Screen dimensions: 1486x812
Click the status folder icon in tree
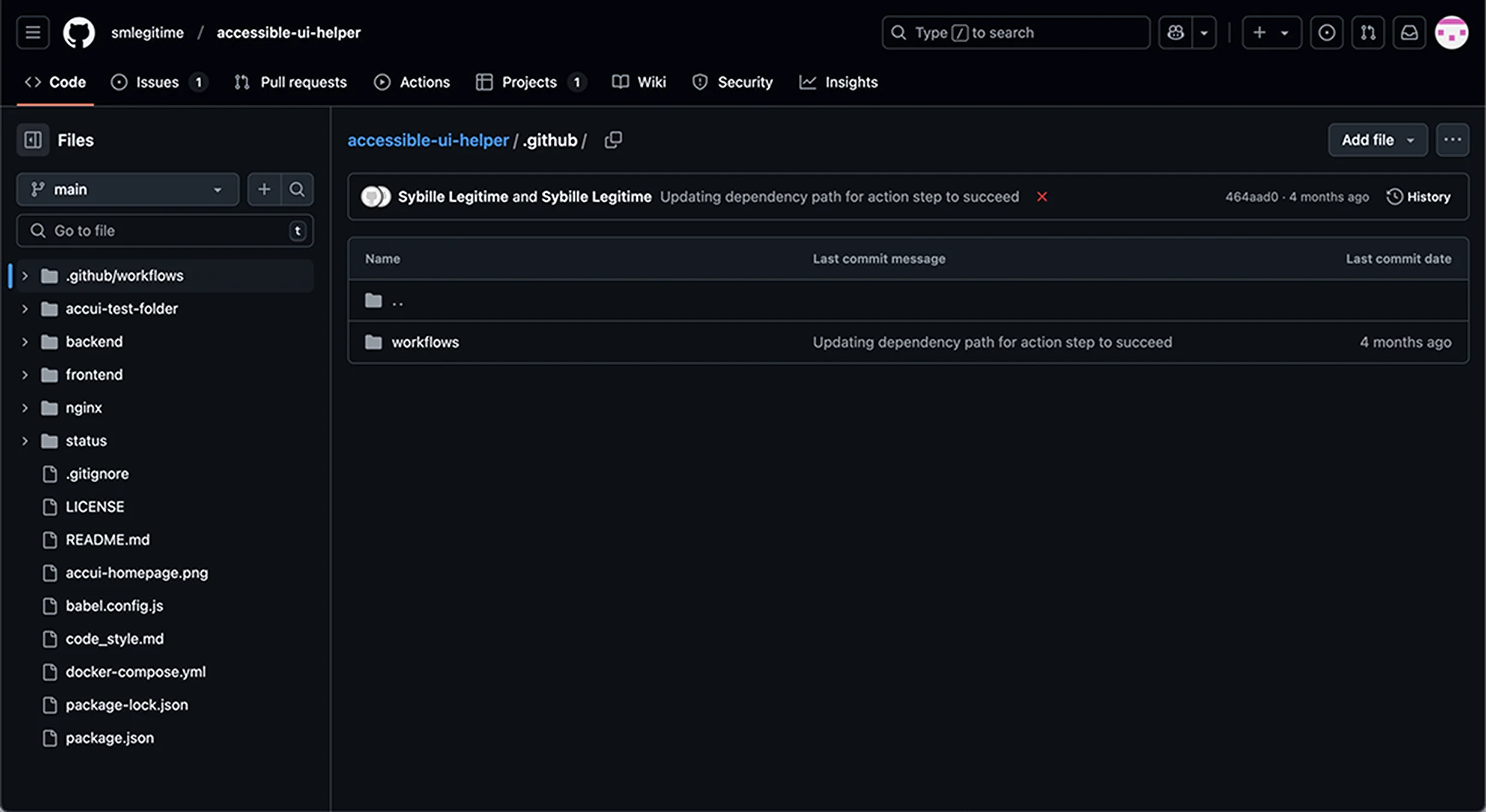49,441
